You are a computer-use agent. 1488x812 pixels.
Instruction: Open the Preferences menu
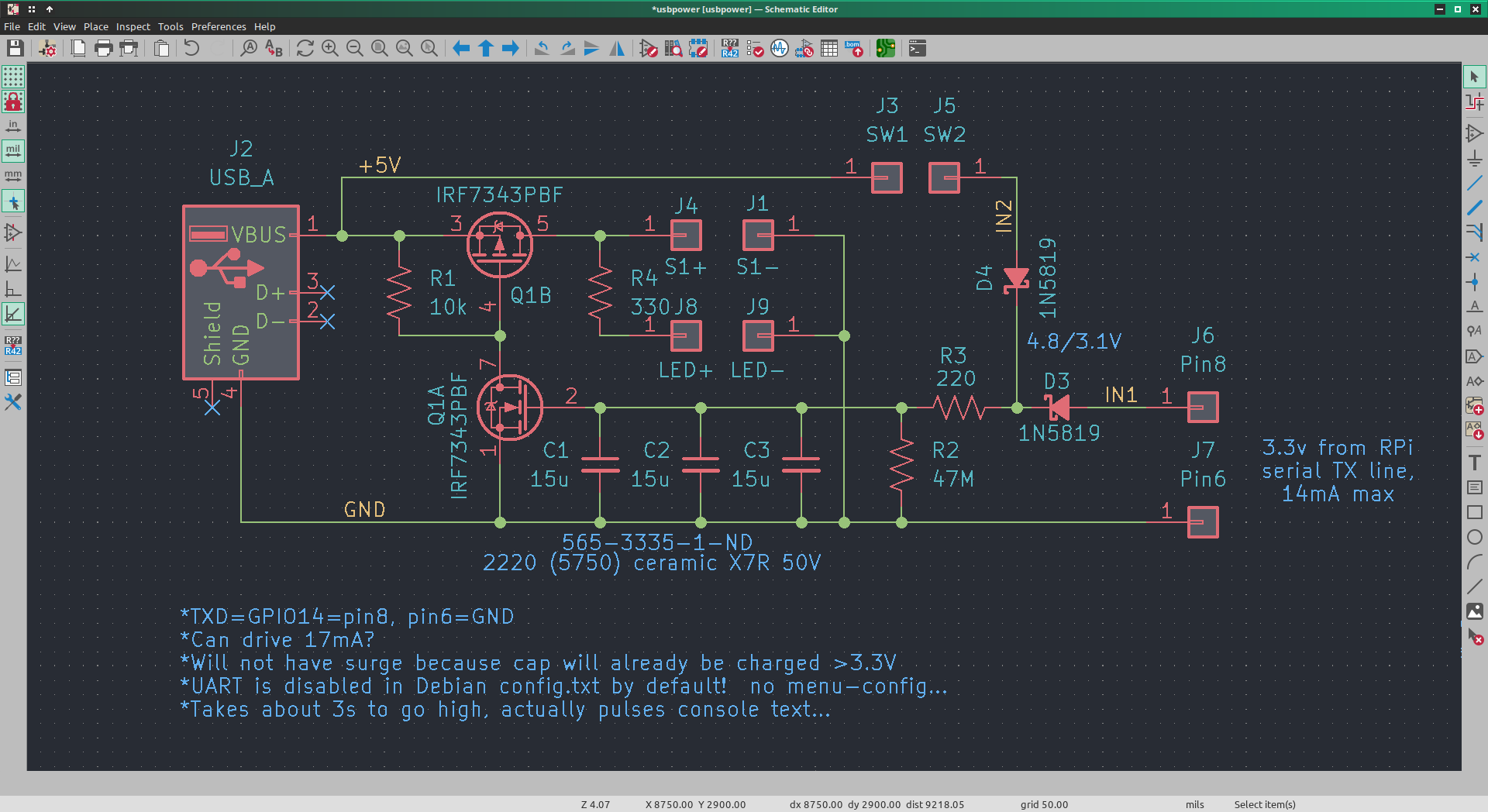click(219, 26)
